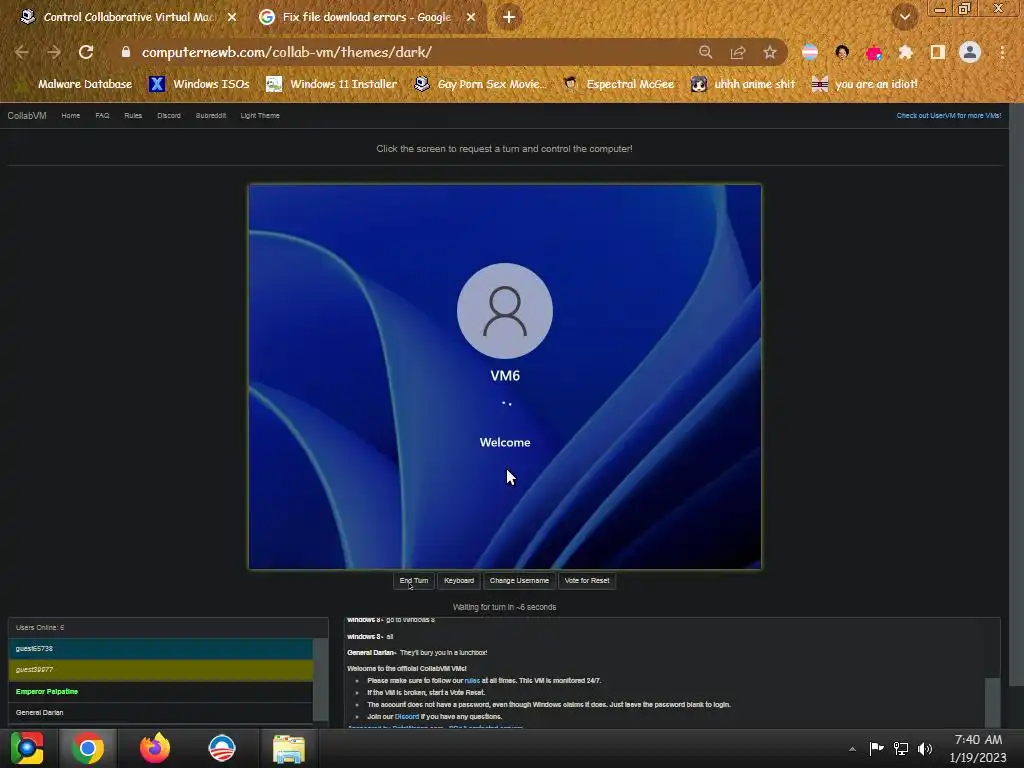This screenshot has height=768, width=1024.
Task: Click the face avatar extension icon
Action: [842, 52]
